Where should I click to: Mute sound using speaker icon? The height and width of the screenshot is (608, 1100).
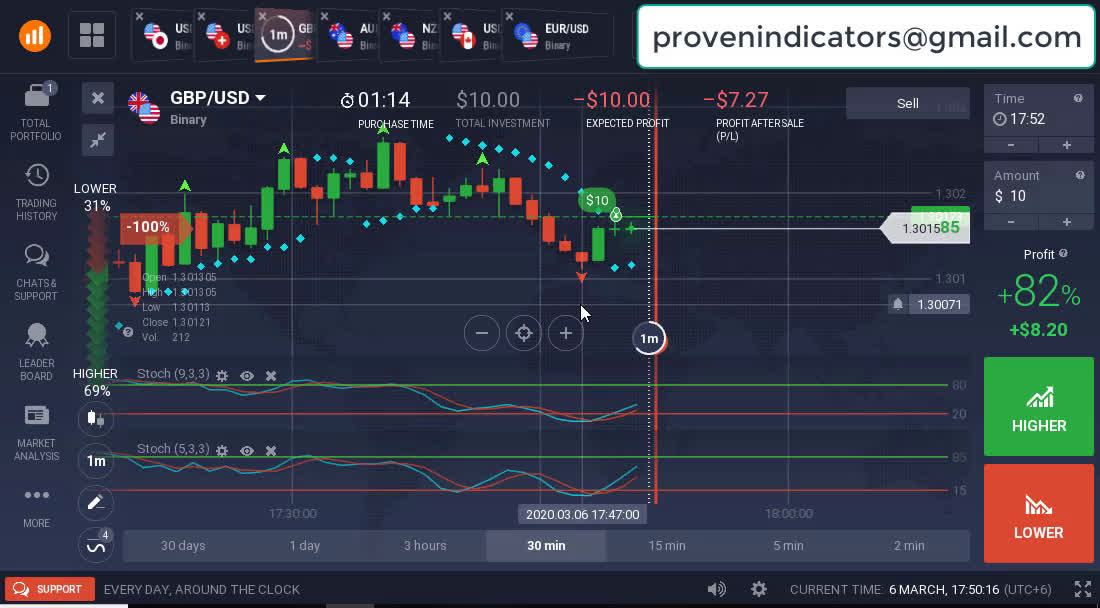(716, 589)
